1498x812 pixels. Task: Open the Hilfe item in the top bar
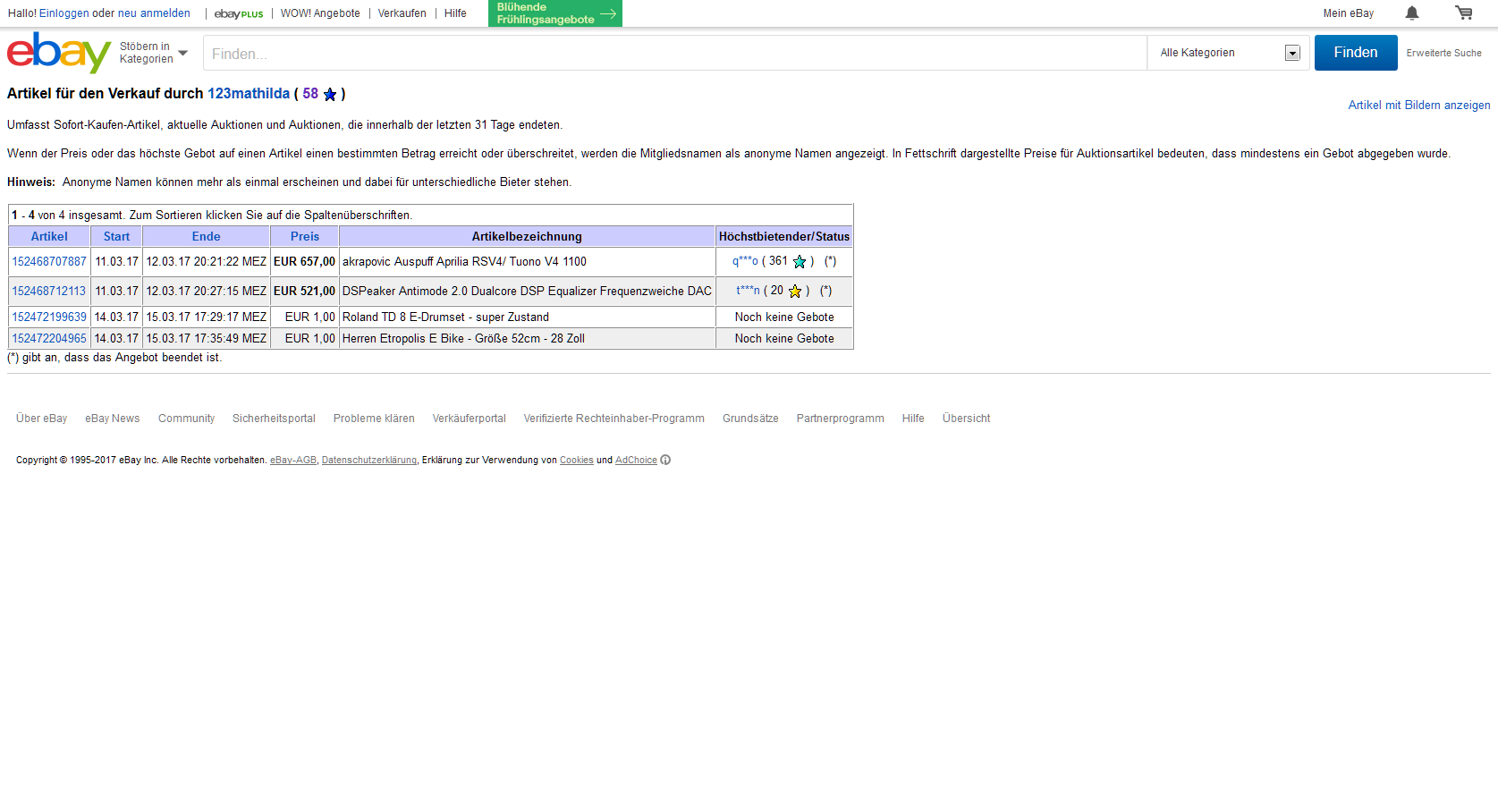(455, 13)
